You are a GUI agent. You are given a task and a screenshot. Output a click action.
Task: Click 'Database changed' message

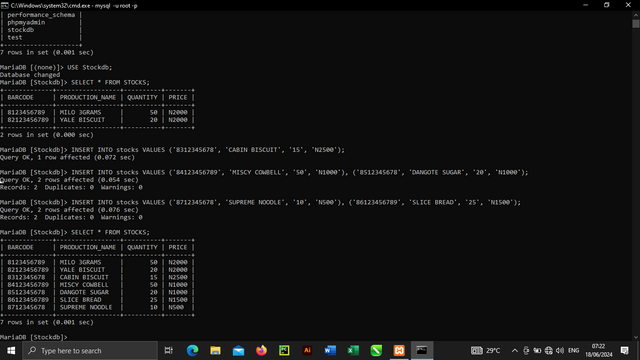coord(30,75)
